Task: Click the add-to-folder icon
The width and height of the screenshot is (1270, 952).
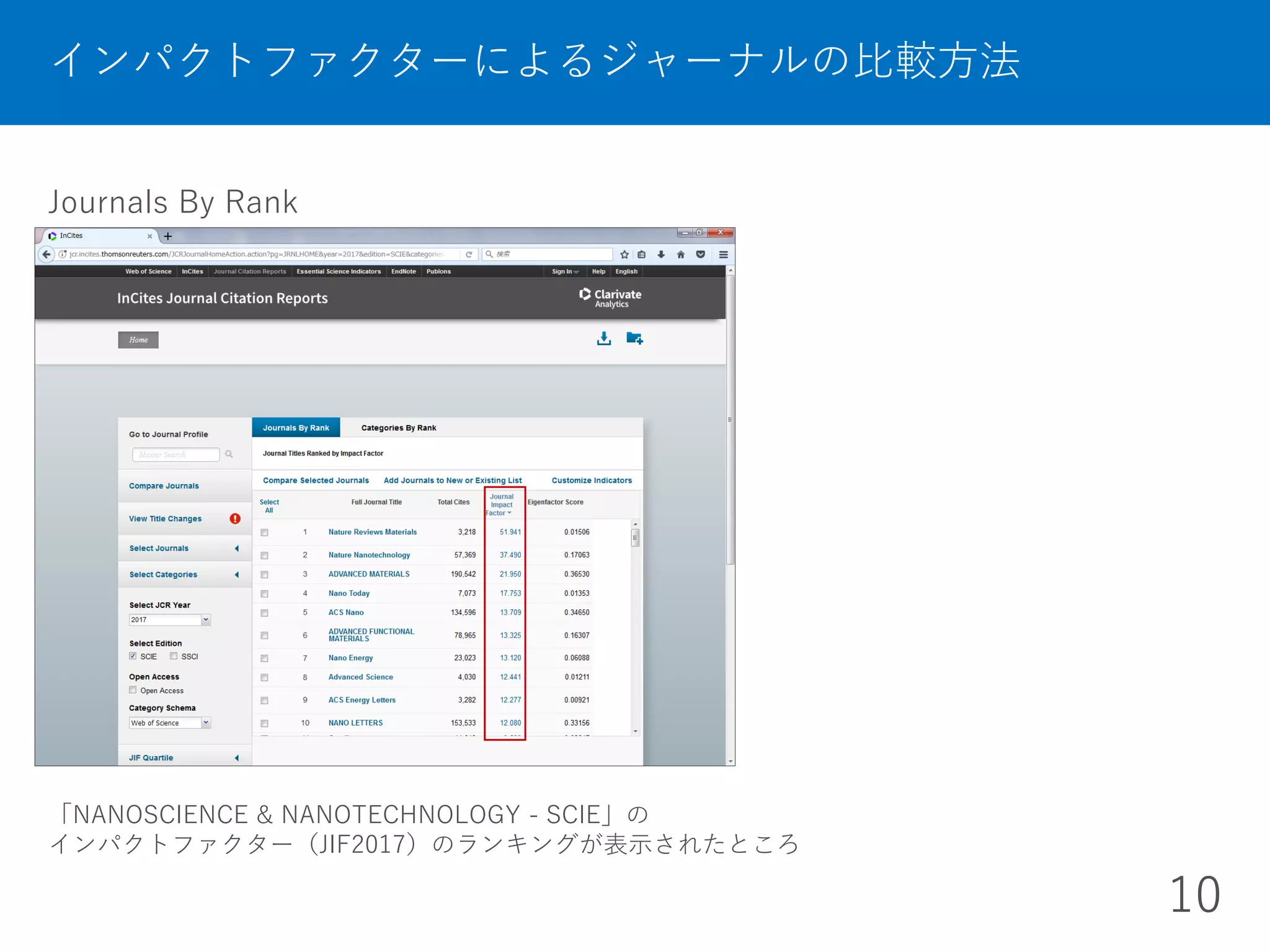Action: coord(634,338)
